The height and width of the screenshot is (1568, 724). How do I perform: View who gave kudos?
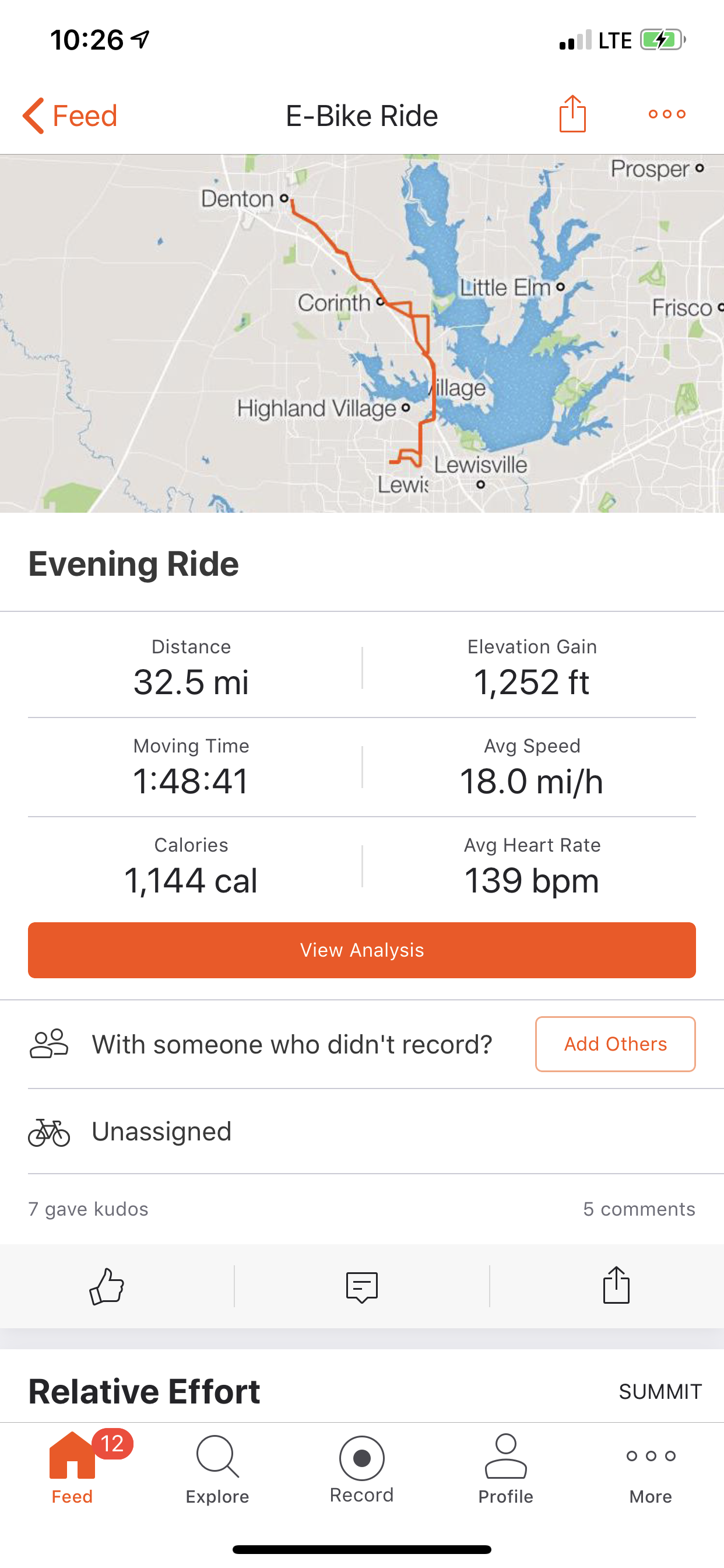pos(88,1209)
